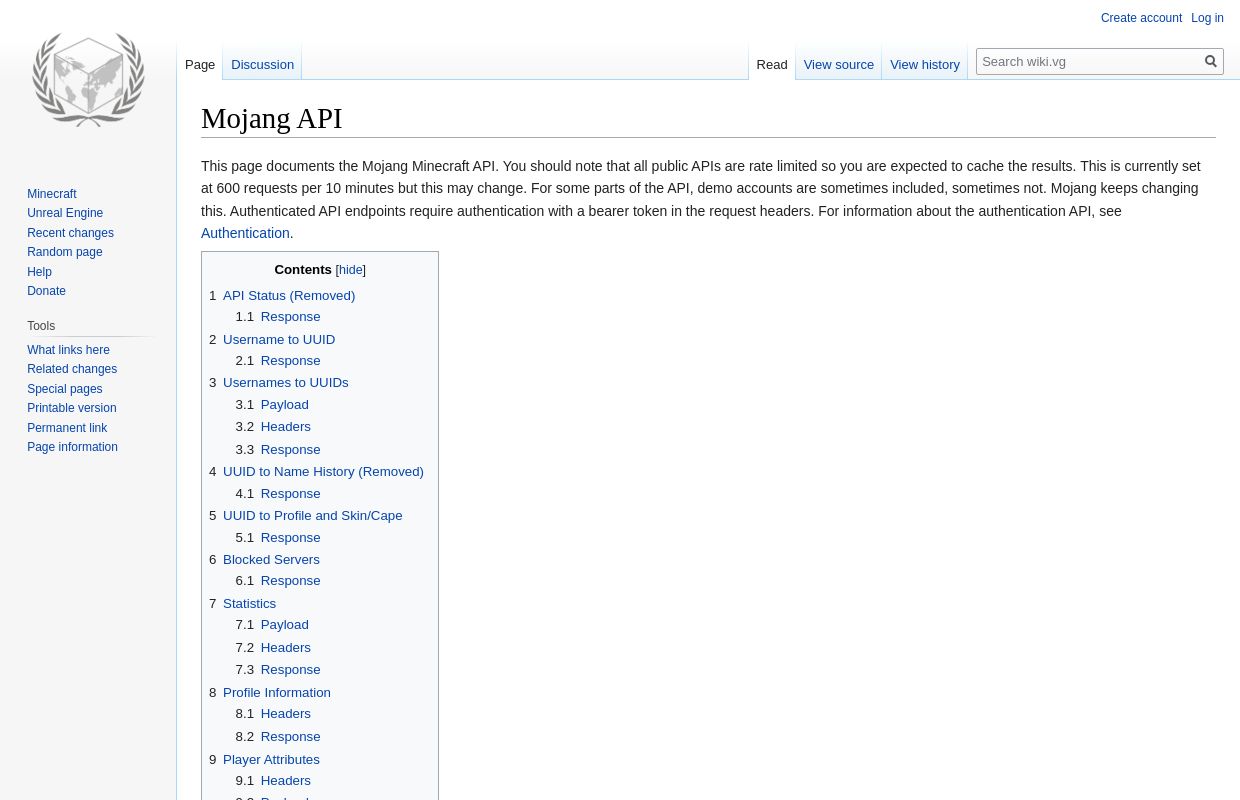Hide the Contents table
The width and height of the screenshot is (1240, 800).
(350, 270)
